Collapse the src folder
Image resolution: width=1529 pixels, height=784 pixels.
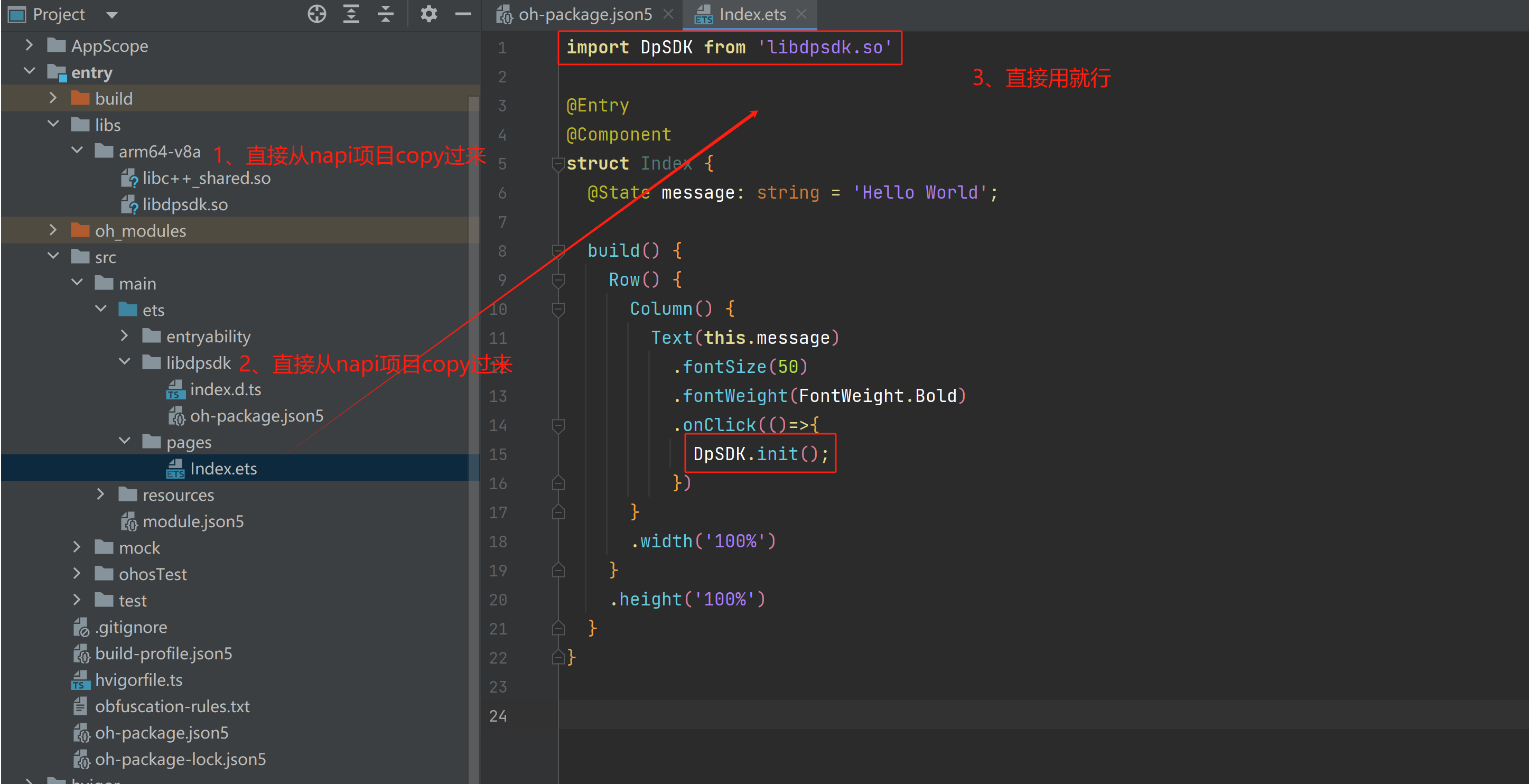point(53,256)
